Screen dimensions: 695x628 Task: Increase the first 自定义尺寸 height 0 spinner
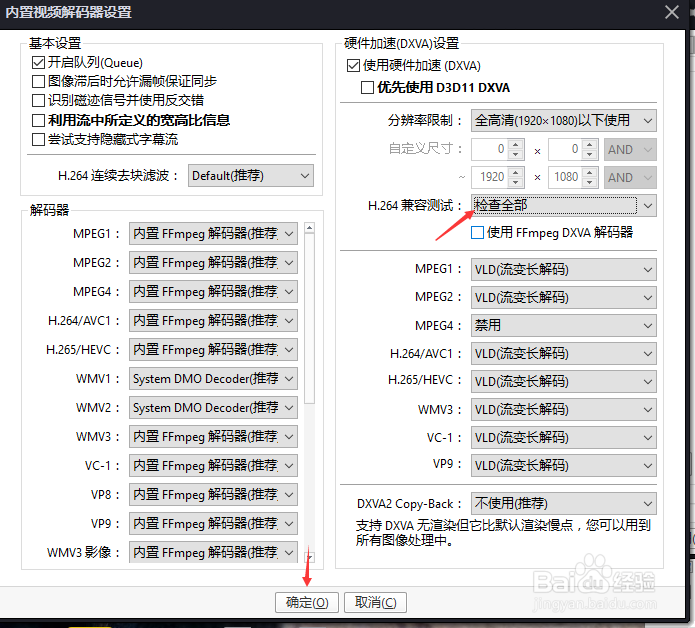[x=590, y=144]
